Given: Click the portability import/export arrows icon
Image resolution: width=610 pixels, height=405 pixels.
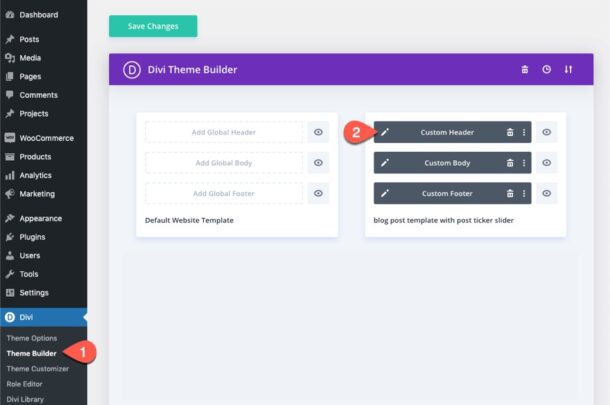Looking at the screenshot, I should (568, 70).
